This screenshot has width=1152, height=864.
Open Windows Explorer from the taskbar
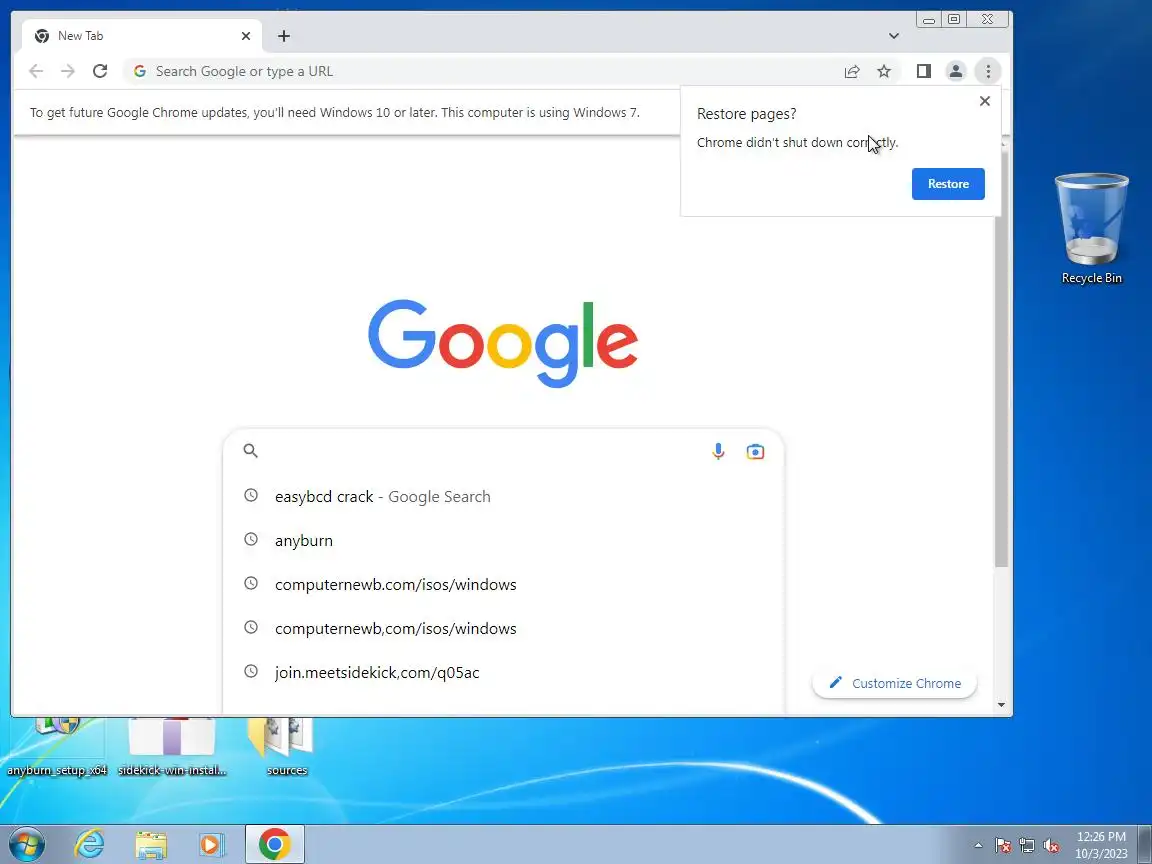coord(151,845)
